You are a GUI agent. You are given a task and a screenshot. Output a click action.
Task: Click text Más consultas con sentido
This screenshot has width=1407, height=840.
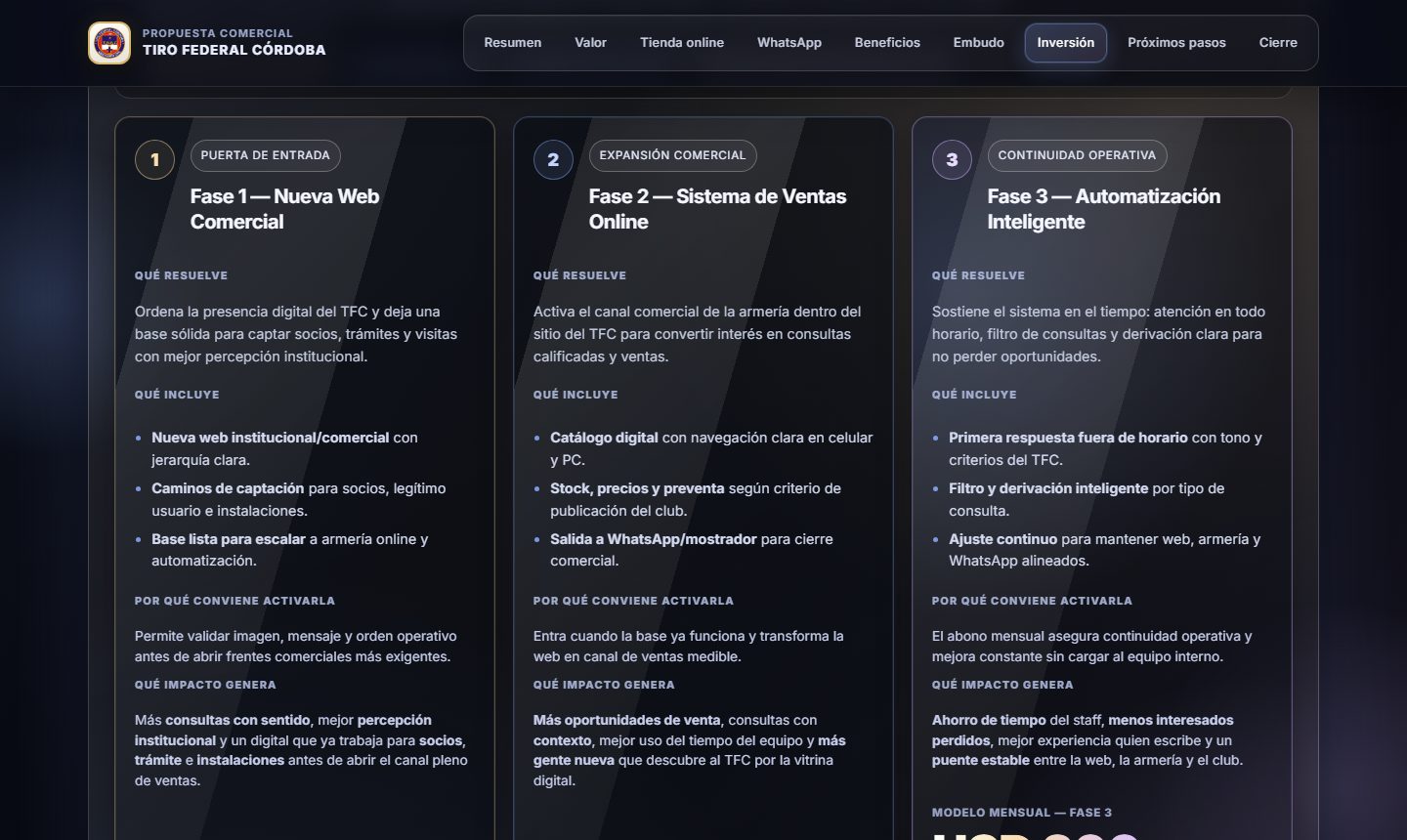point(223,720)
